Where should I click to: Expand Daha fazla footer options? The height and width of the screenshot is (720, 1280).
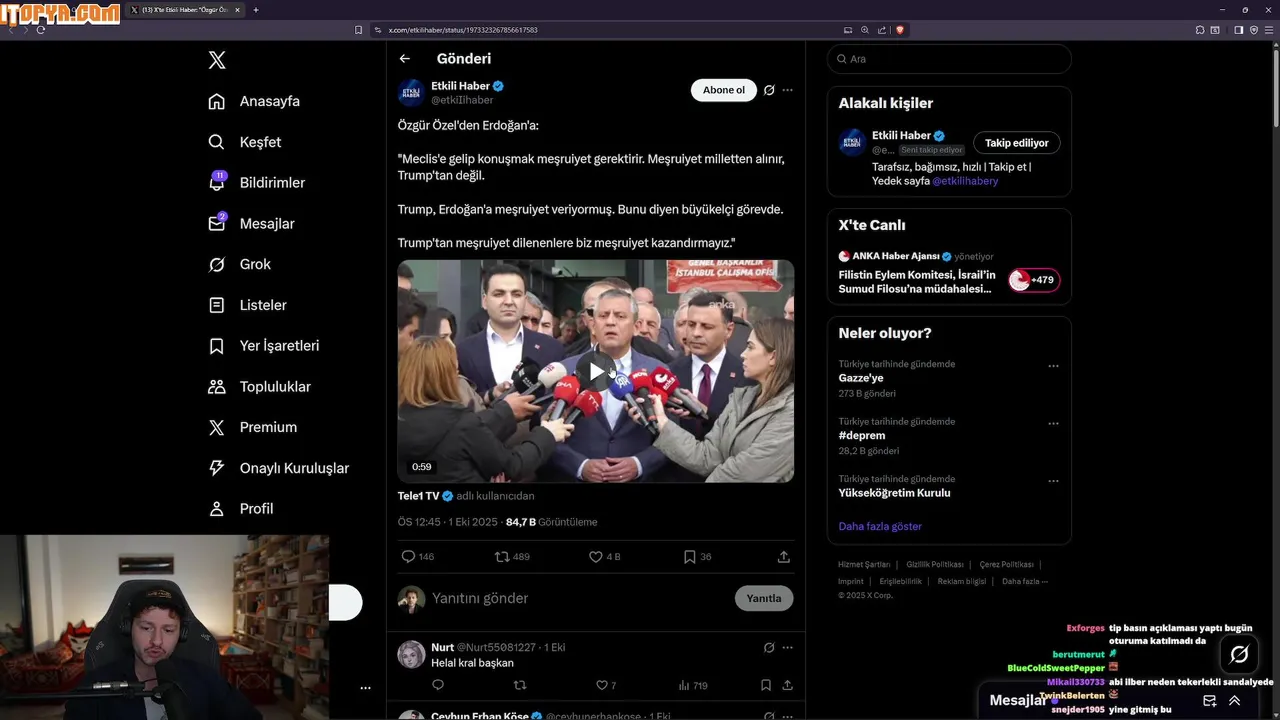pyautogui.click(x=1025, y=581)
